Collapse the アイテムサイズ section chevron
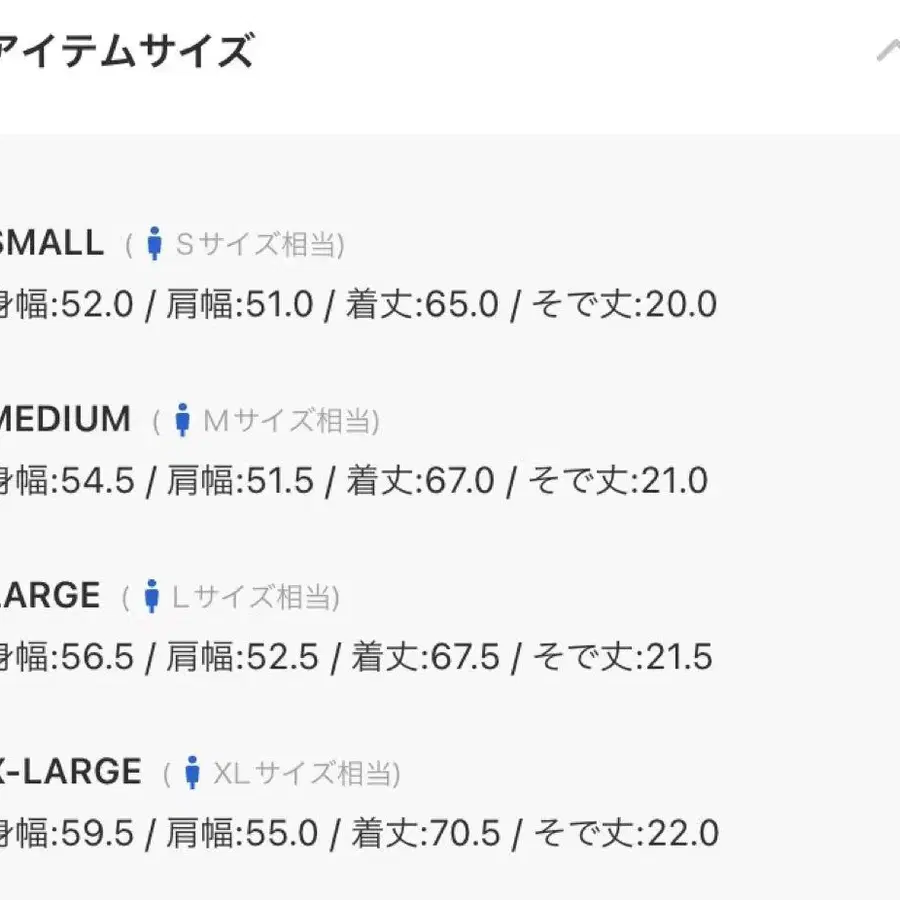This screenshot has height=900, width=900. coord(889,51)
